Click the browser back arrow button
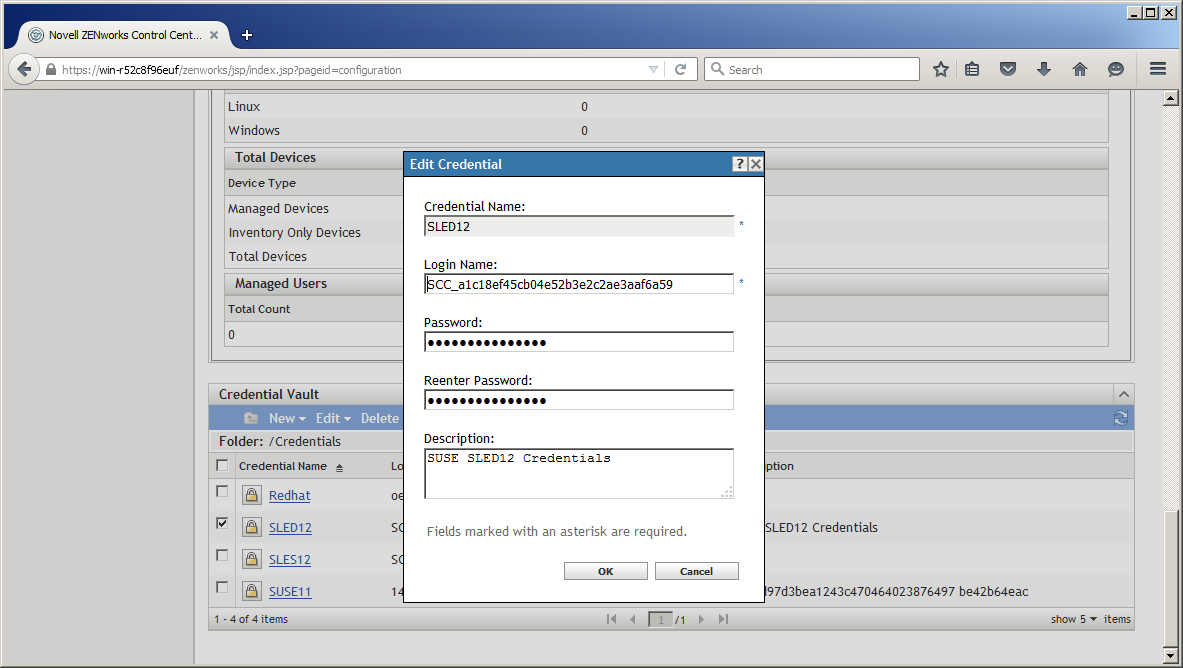1183x668 pixels. (24, 69)
